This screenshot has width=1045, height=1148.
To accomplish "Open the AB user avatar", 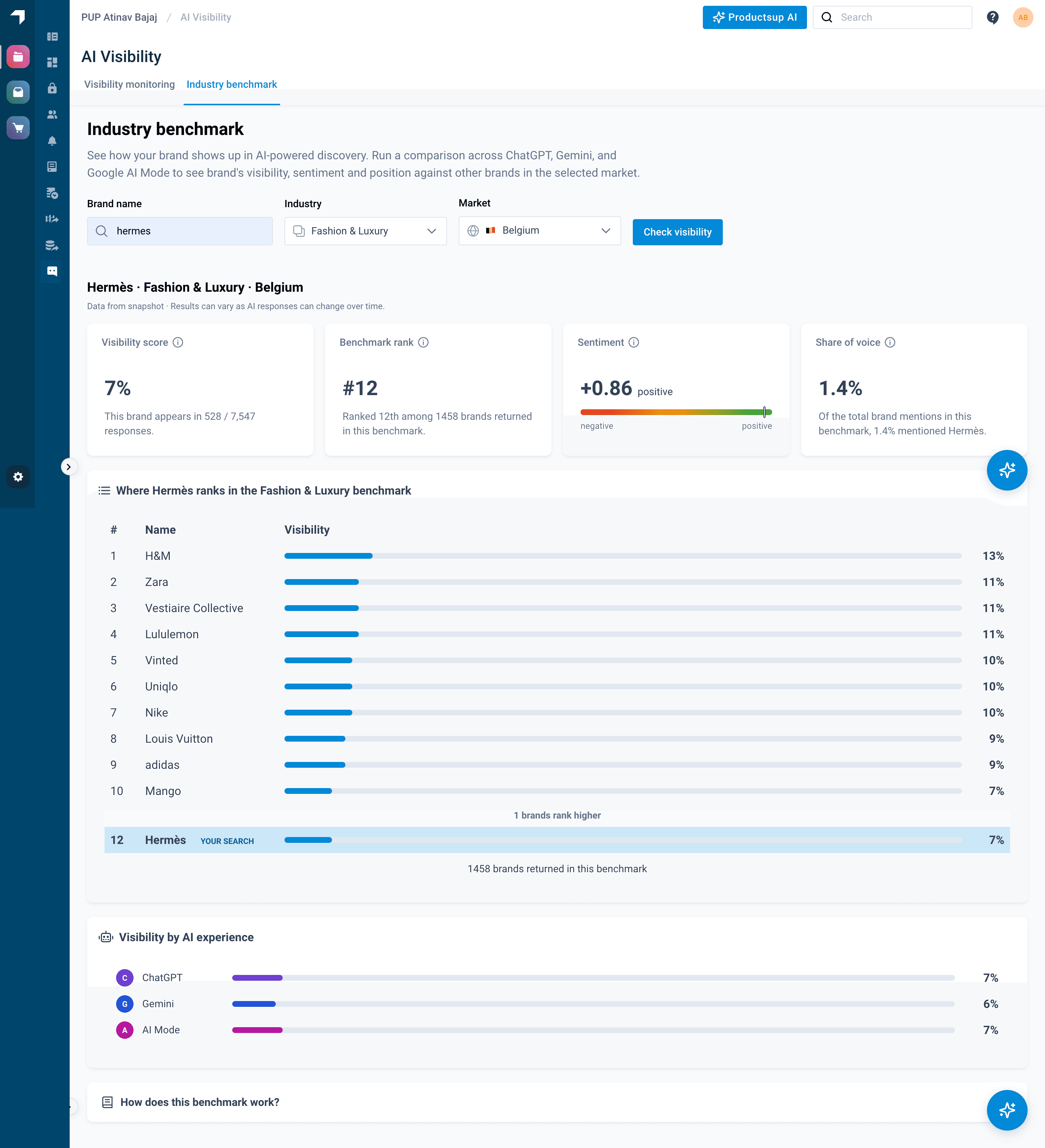I will tap(1023, 17).
